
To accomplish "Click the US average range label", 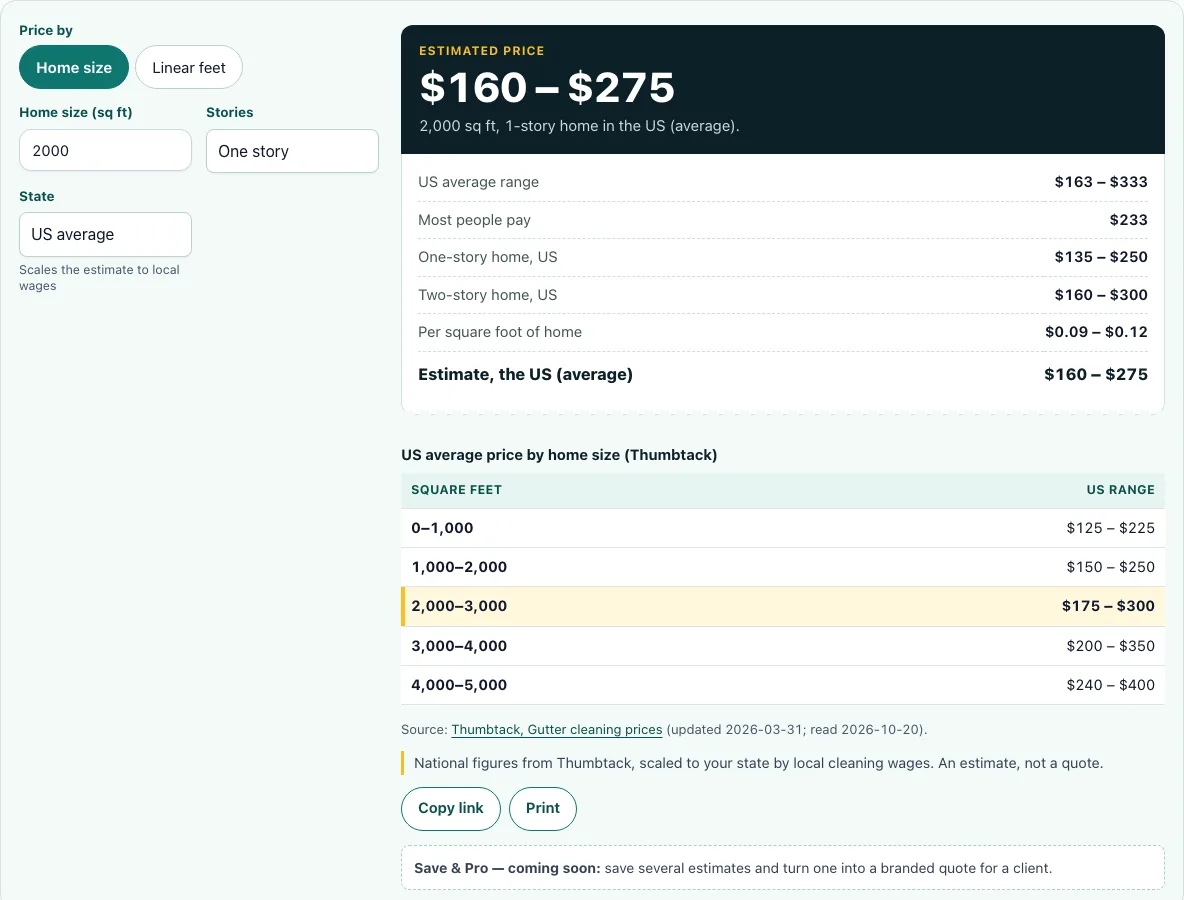I will pyautogui.click(x=479, y=182).
